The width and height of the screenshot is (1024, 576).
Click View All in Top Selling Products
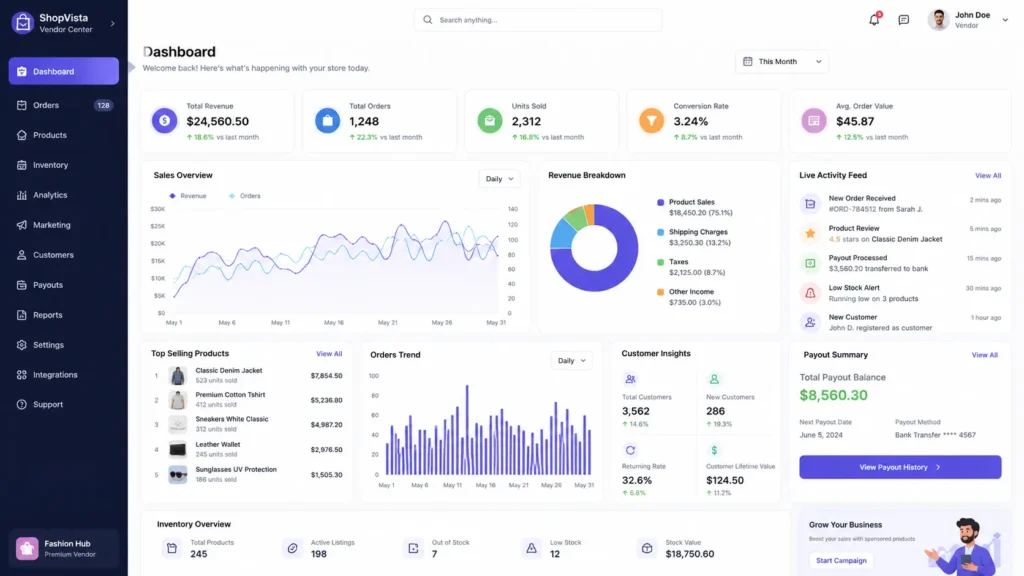tap(328, 354)
